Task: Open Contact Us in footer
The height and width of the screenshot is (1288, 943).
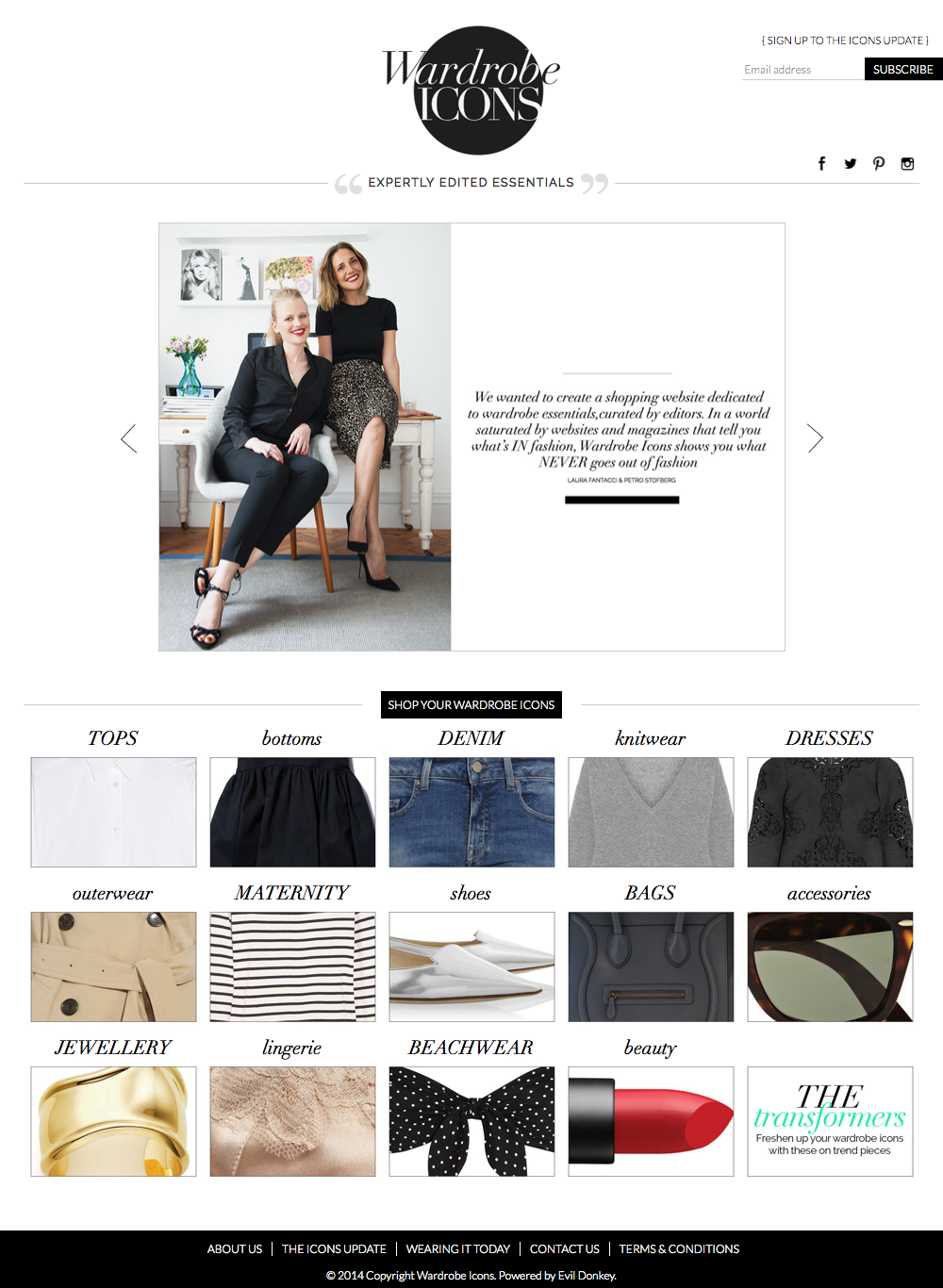Action: point(565,1248)
